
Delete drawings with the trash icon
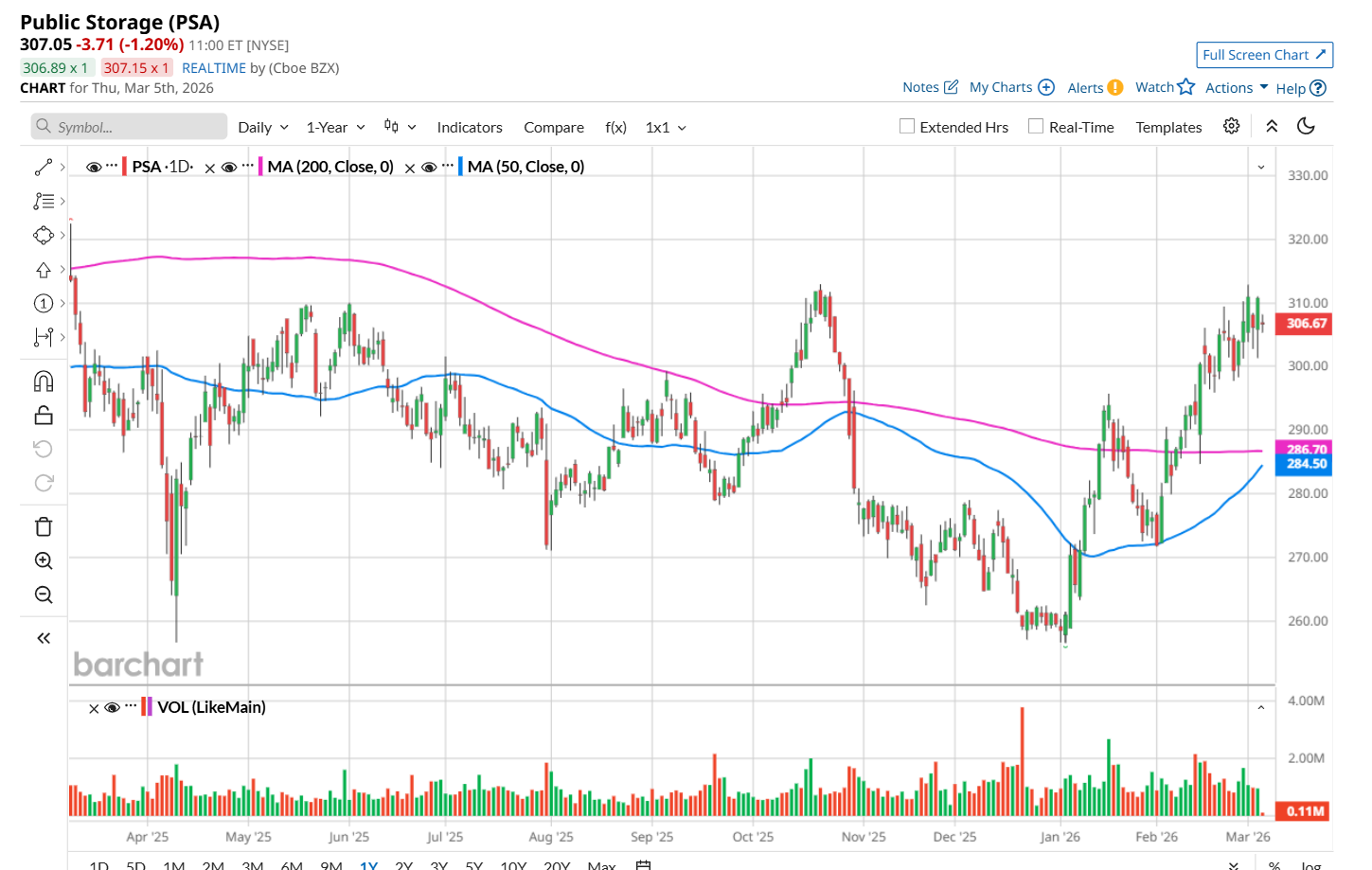click(x=44, y=527)
